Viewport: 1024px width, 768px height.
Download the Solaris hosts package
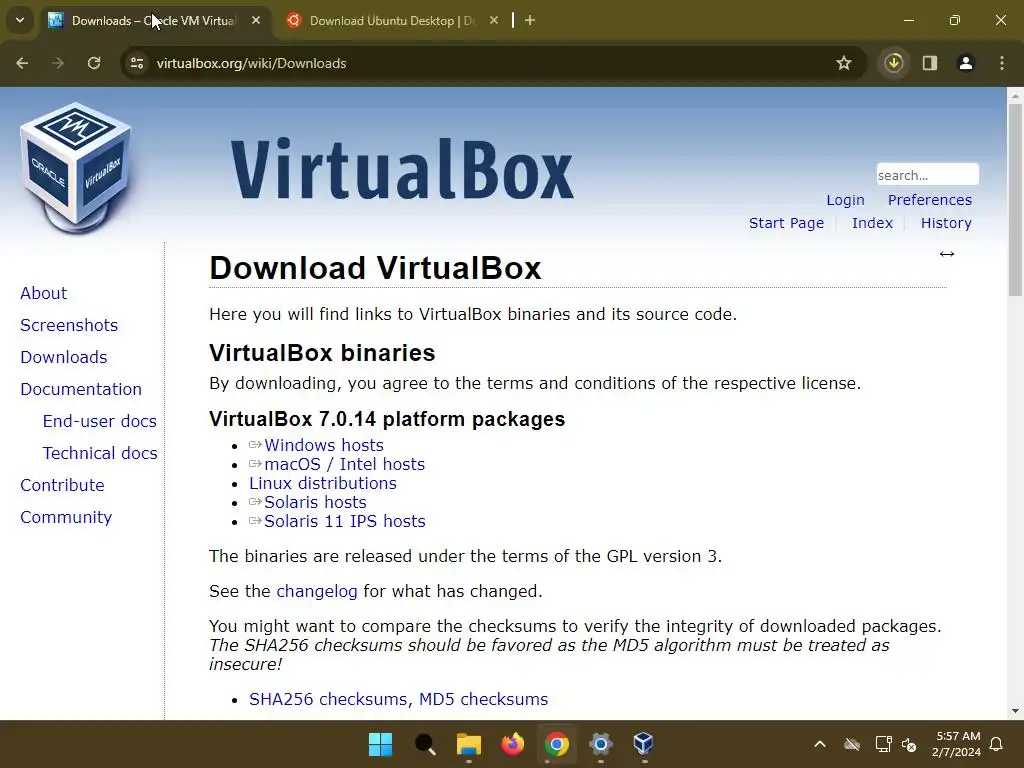(315, 502)
